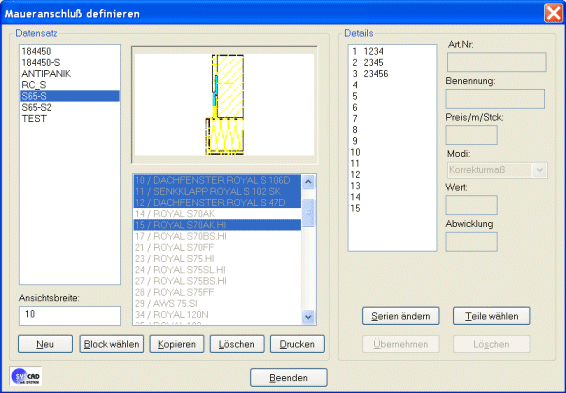Click the series list scroll up arrow
Image resolution: width=566 pixels, height=393 pixels.
pyautogui.click(x=308, y=182)
